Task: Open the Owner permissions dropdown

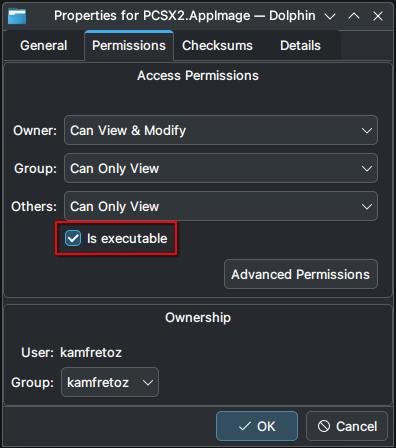Action: pyautogui.click(x=221, y=130)
